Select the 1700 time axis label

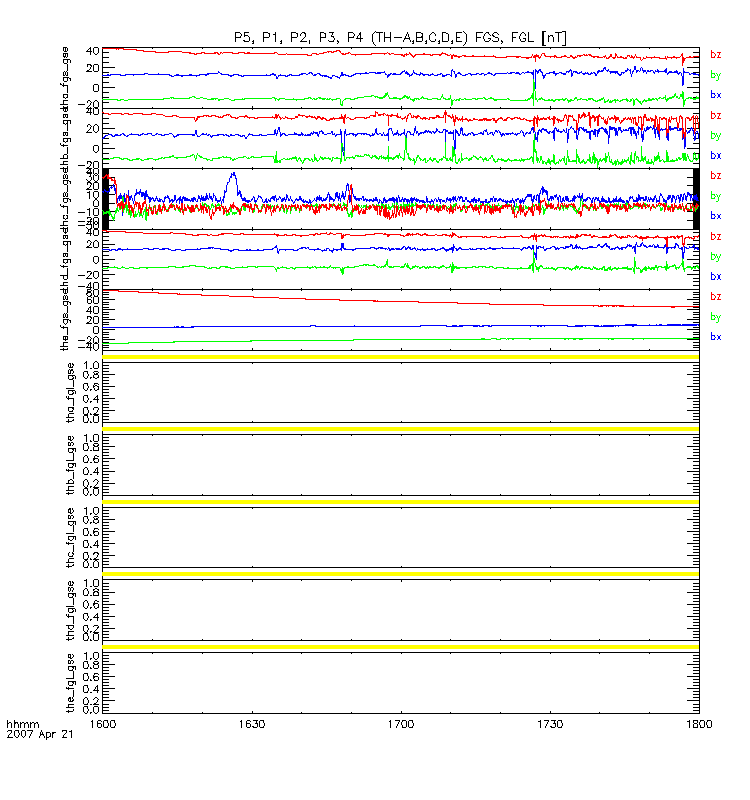[x=401, y=724]
